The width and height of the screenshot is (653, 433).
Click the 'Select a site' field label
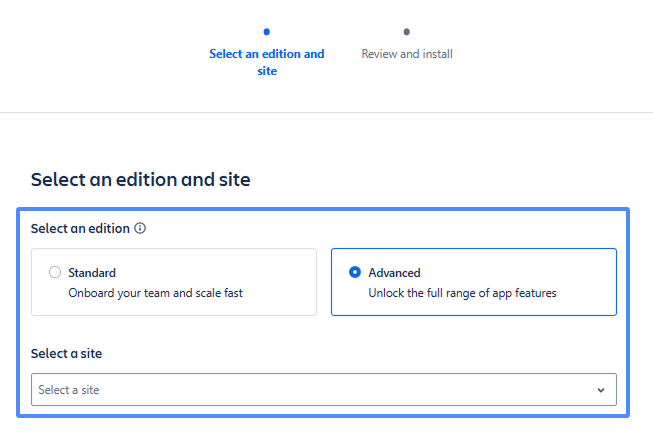pos(66,353)
